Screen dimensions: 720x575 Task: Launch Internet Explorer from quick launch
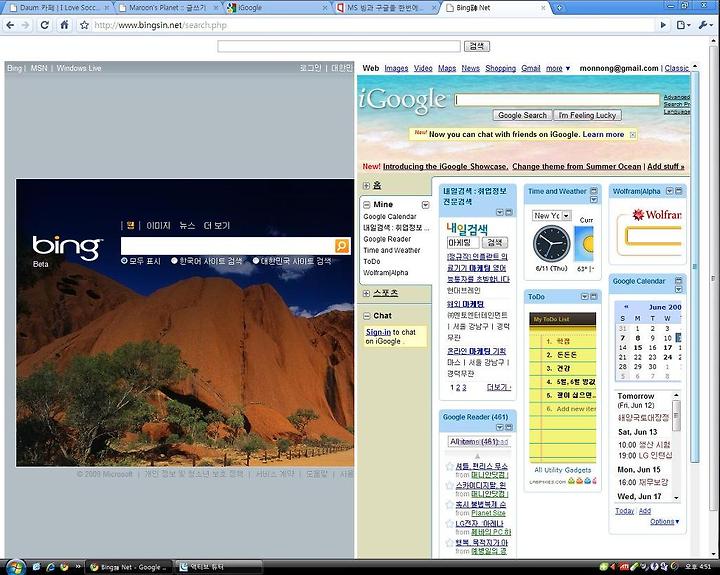click(51, 567)
